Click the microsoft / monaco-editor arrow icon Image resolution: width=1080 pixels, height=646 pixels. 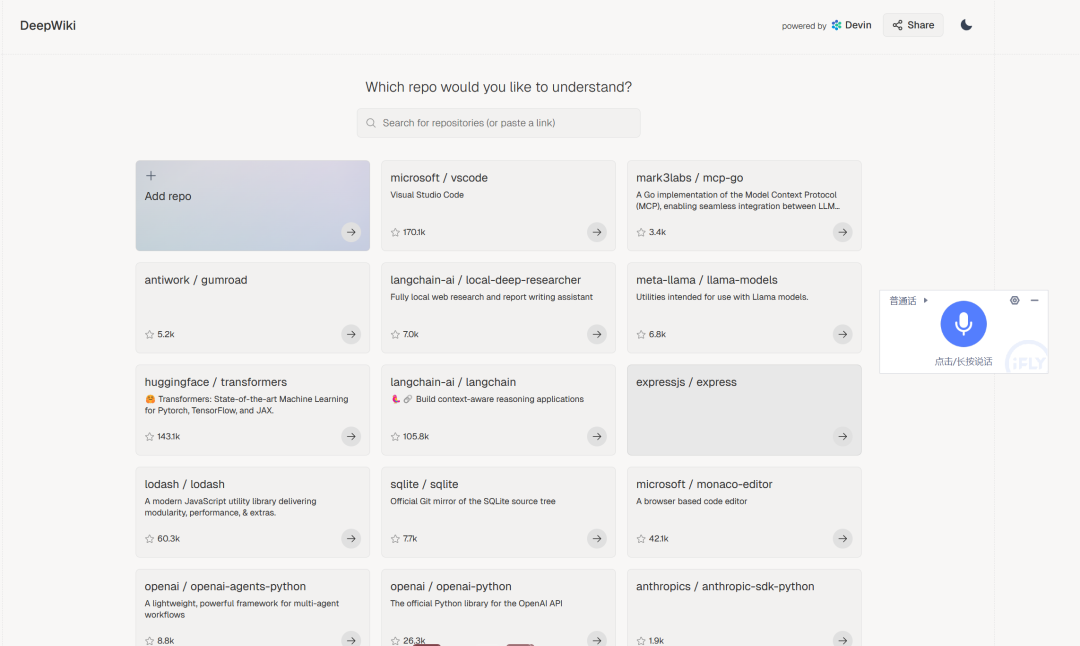click(x=842, y=538)
